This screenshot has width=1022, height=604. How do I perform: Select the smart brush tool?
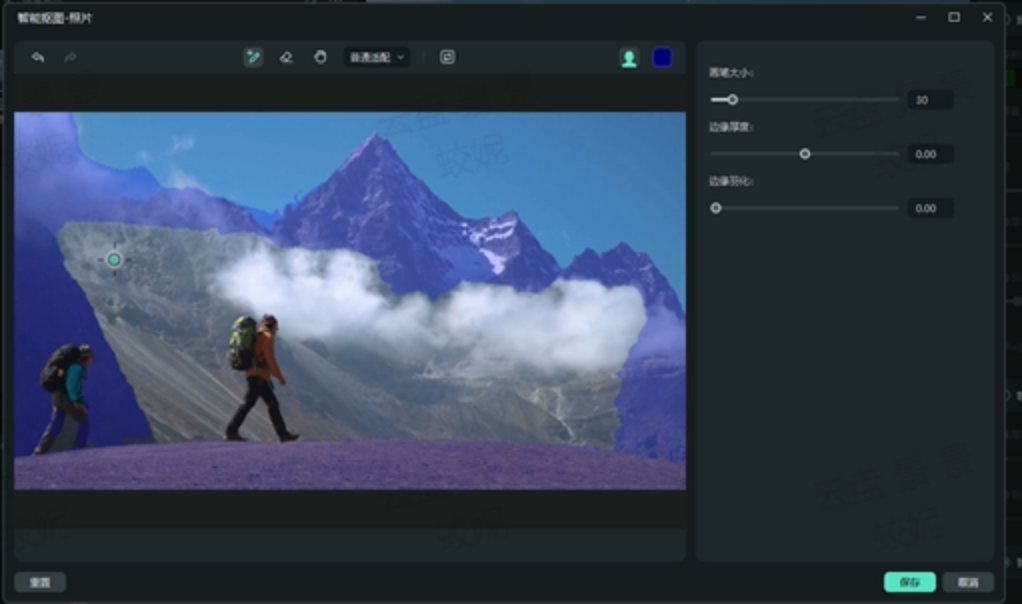[254, 57]
